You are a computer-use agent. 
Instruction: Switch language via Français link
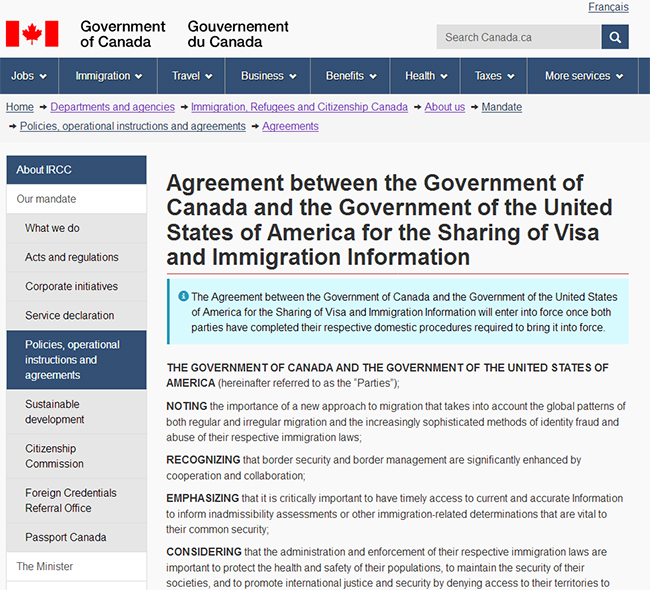click(x=608, y=7)
